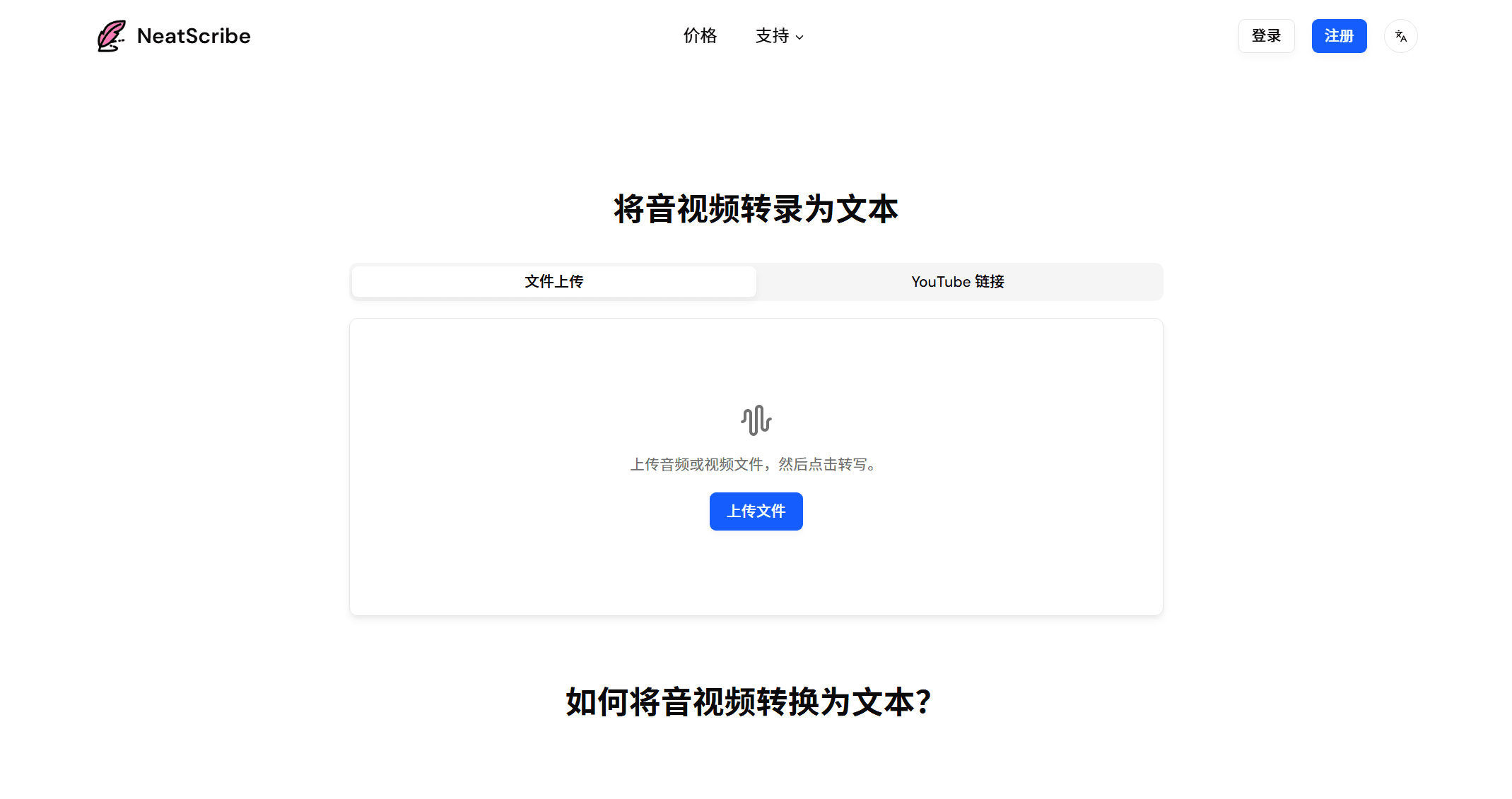Click the pink quill icon beside the brand name

[x=110, y=35]
